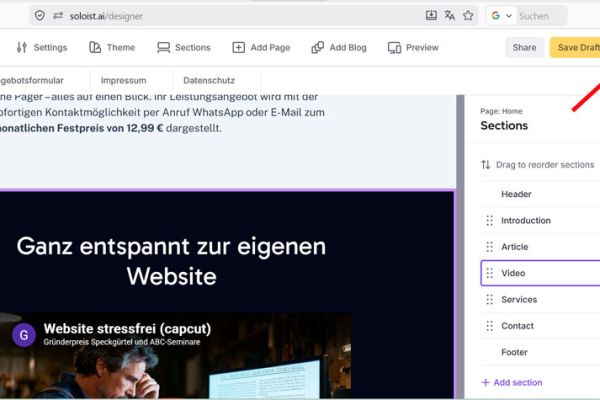Click the purple G channel avatar
The image size is (600, 400).
pos(24,335)
